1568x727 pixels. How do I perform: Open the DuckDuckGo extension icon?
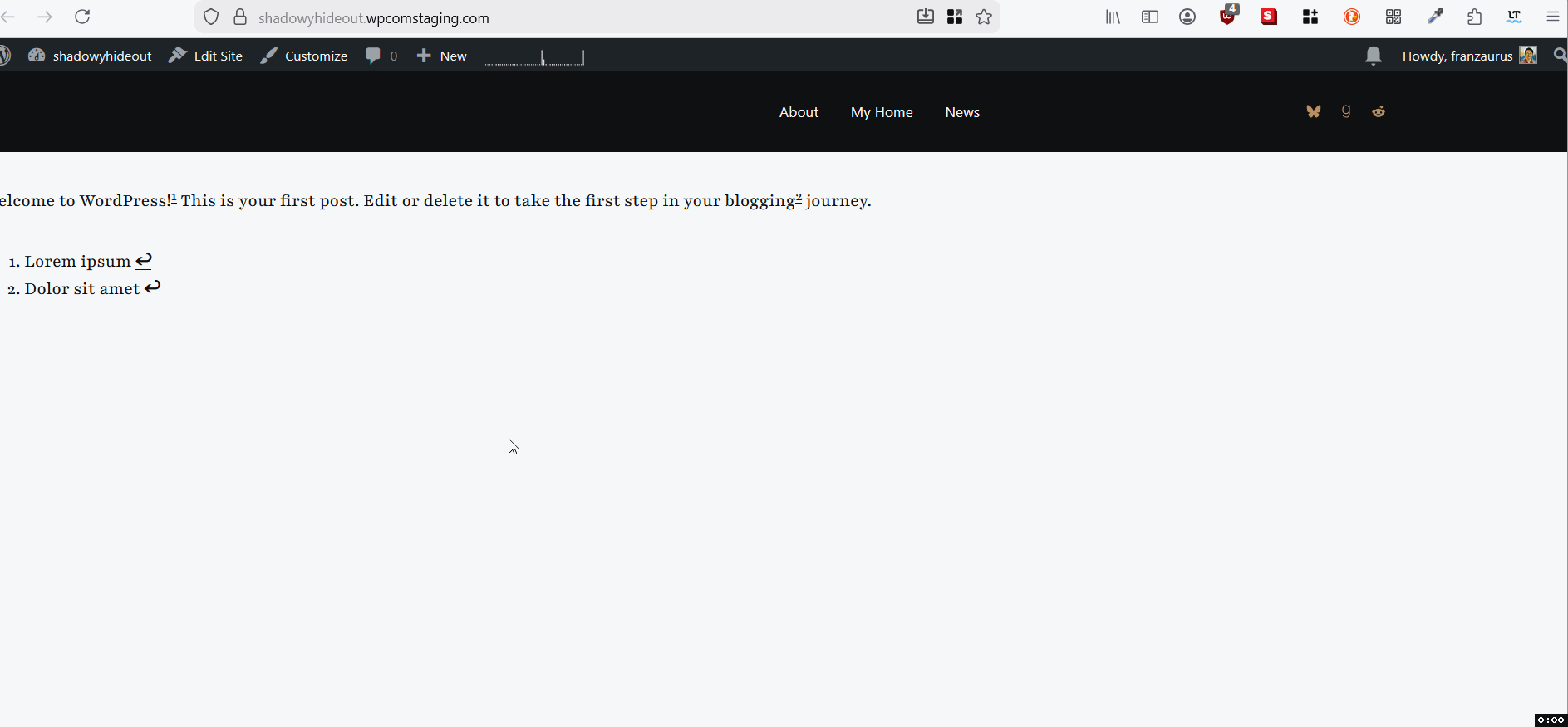(x=1352, y=17)
